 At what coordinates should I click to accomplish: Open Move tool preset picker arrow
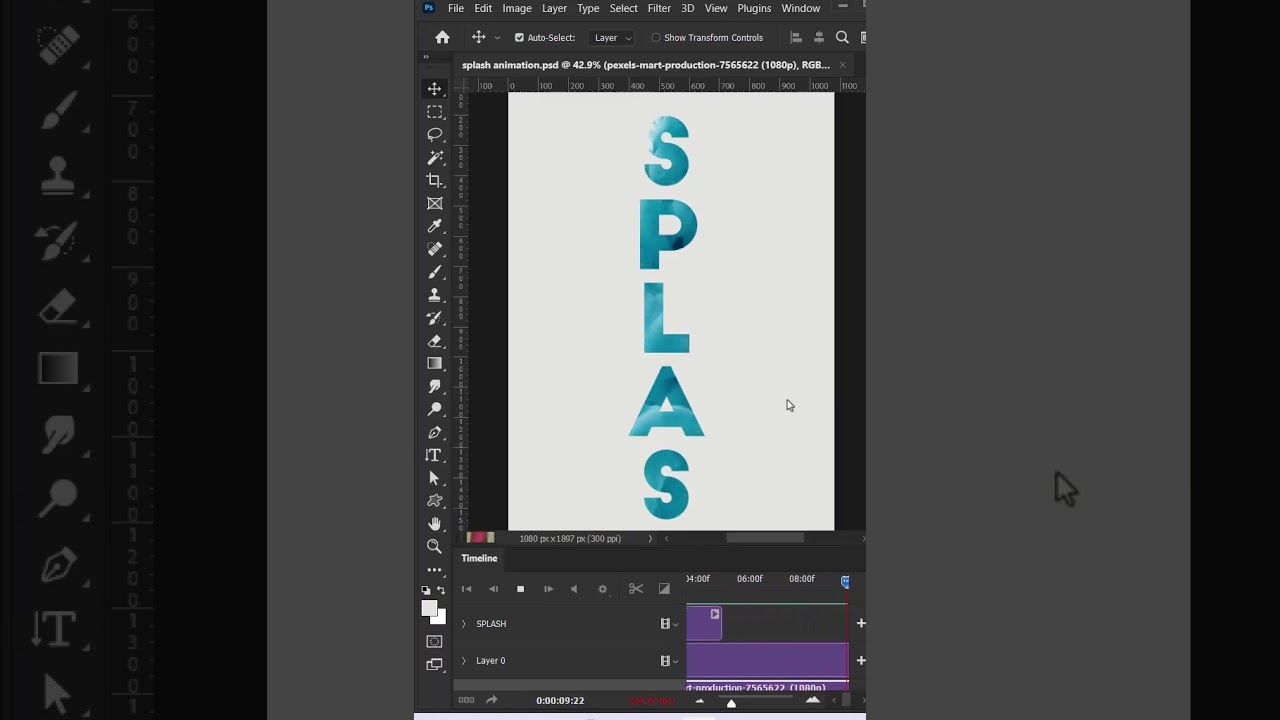[x=497, y=38]
